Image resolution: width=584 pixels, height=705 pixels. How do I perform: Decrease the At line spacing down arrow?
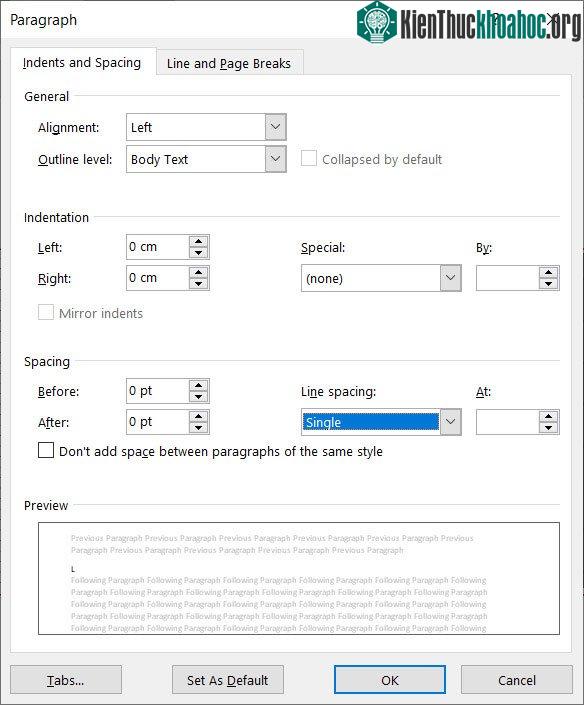pos(548,428)
